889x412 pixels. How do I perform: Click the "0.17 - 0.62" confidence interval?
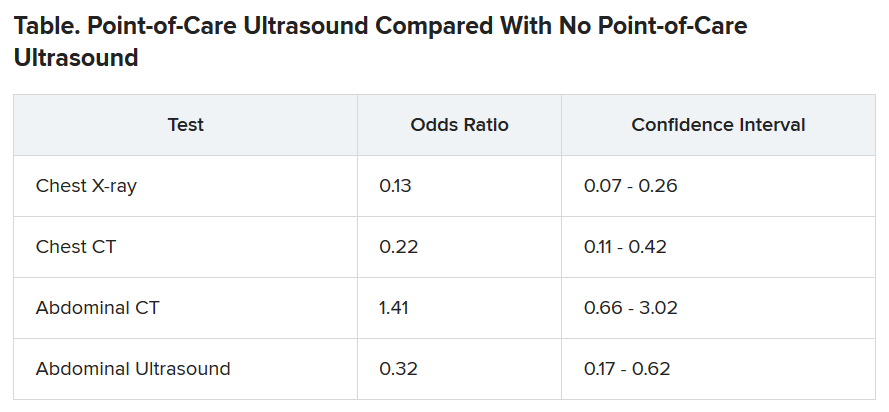point(627,369)
